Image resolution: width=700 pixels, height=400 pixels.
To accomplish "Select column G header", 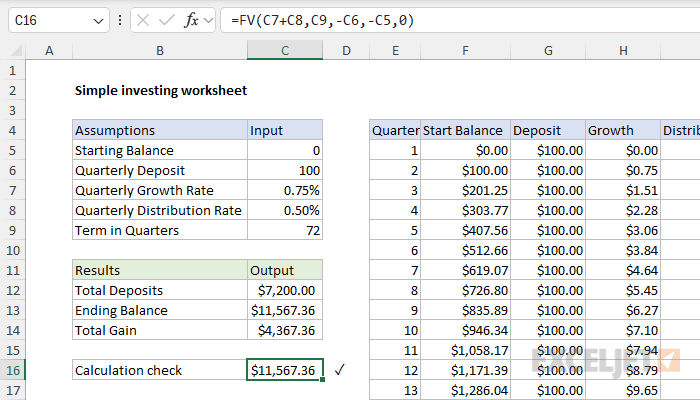I will 548,50.
